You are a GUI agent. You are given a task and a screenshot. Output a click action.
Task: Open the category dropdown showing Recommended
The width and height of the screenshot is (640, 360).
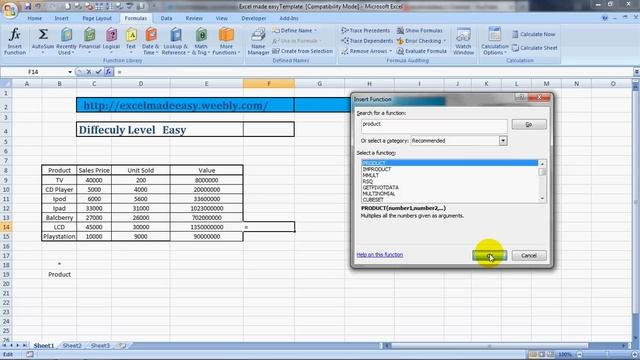tap(503, 141)
